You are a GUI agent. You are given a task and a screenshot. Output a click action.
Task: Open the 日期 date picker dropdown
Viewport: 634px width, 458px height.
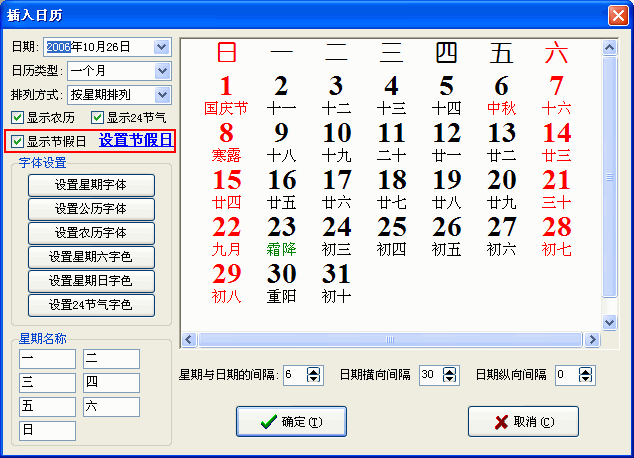162,47
